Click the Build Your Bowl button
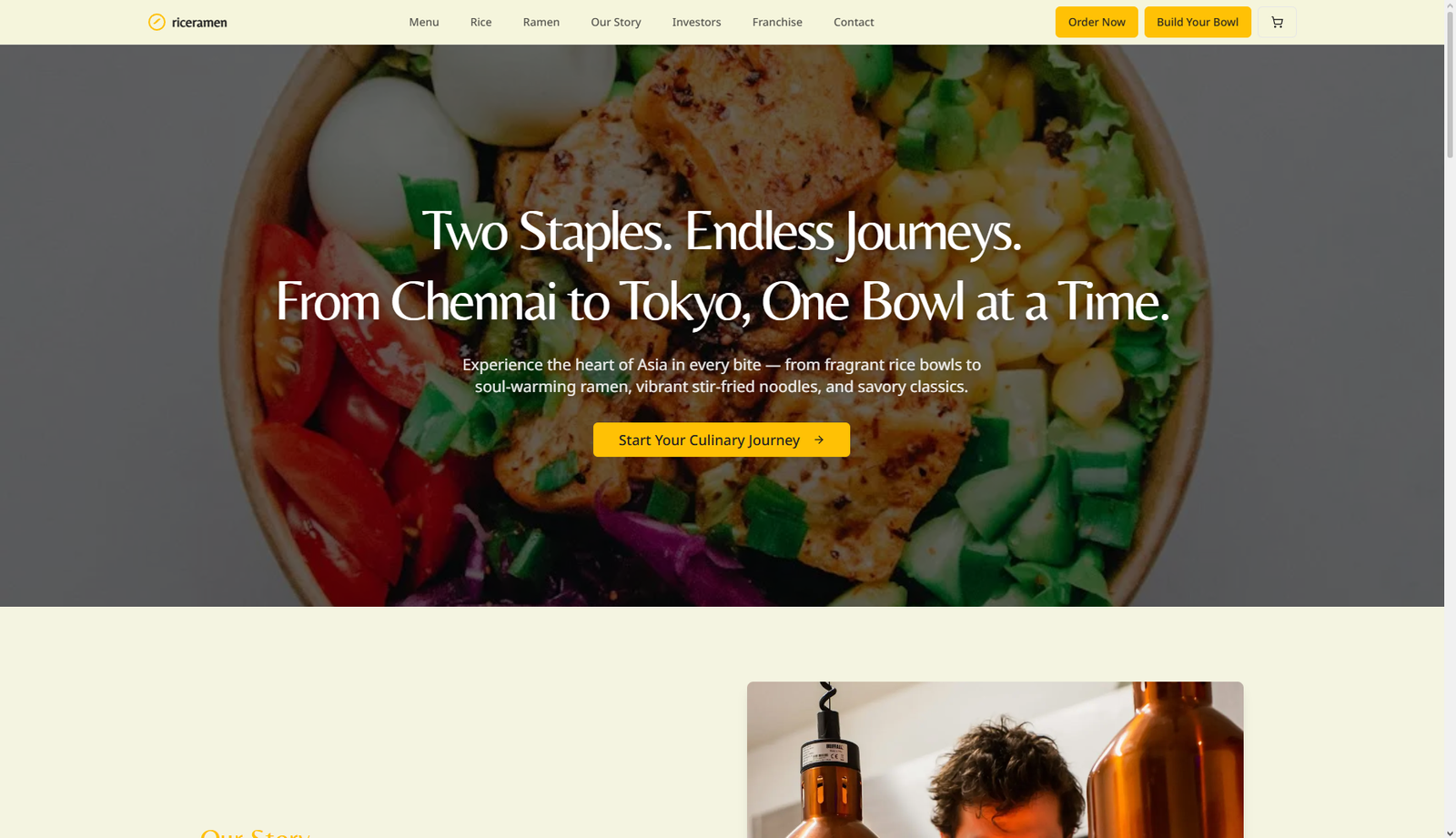Image resolution: width=1456 pixels, height=838 pixels. (1198, 22)
